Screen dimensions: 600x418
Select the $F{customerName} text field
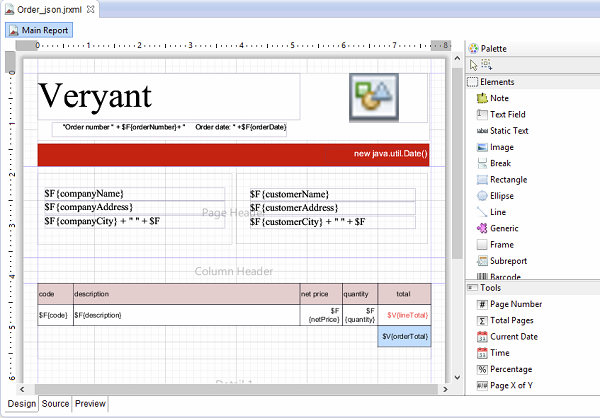[331, 194]
